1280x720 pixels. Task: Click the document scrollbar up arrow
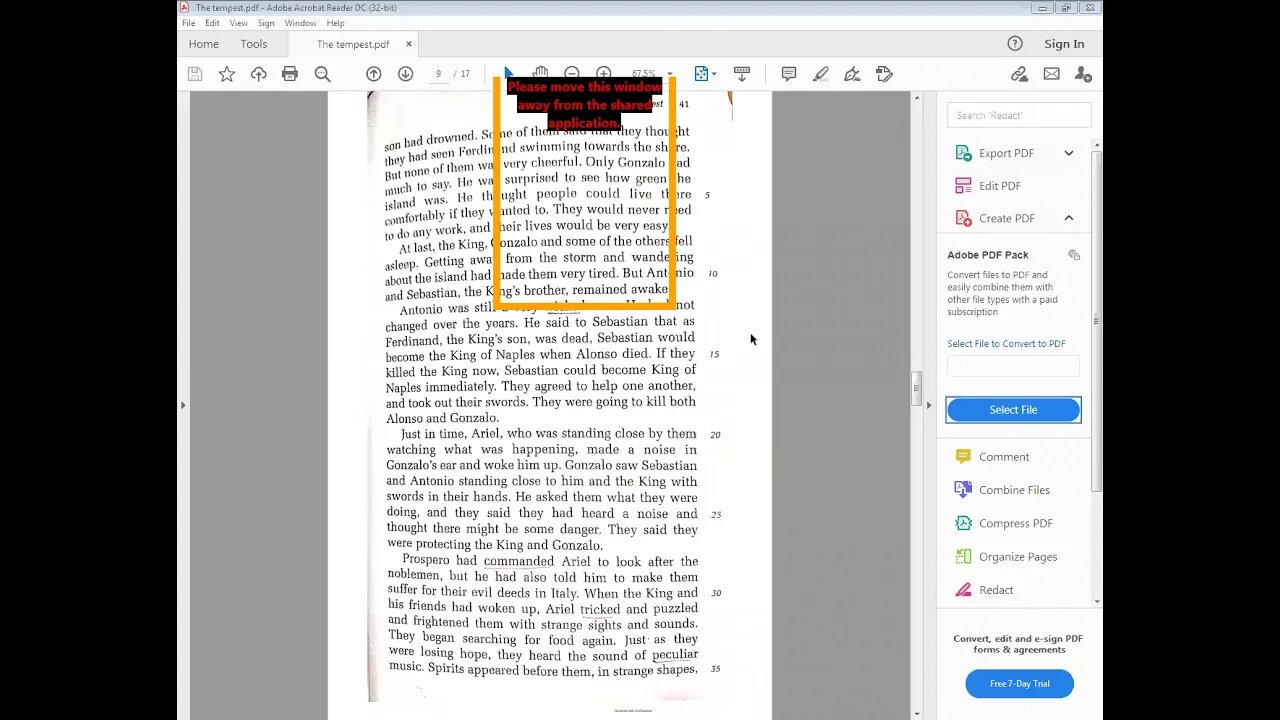(915, 98)
